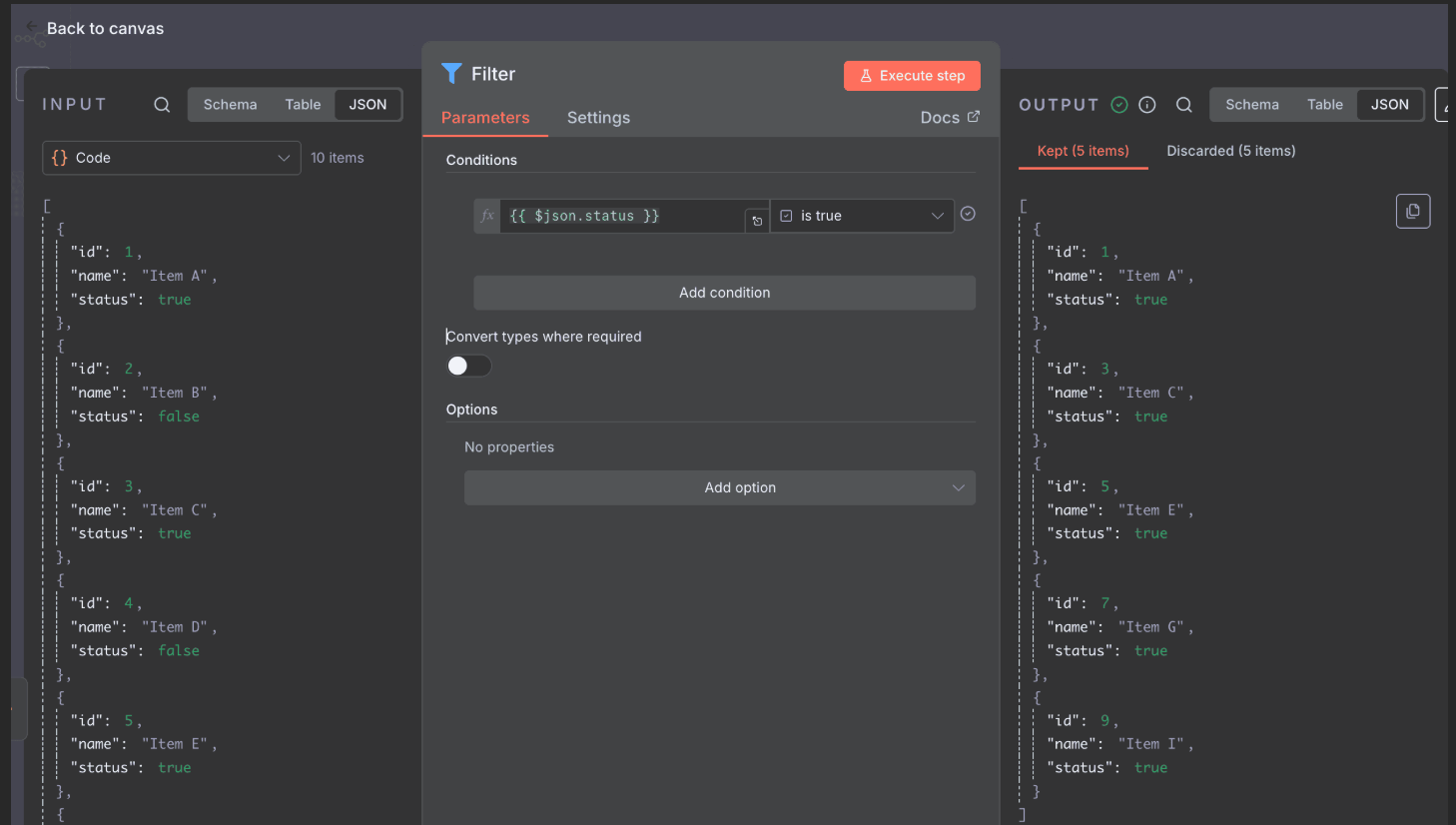Click false status of Item B in INPUT
This screenshot has width=1456, height=825.
coord(179,416)
